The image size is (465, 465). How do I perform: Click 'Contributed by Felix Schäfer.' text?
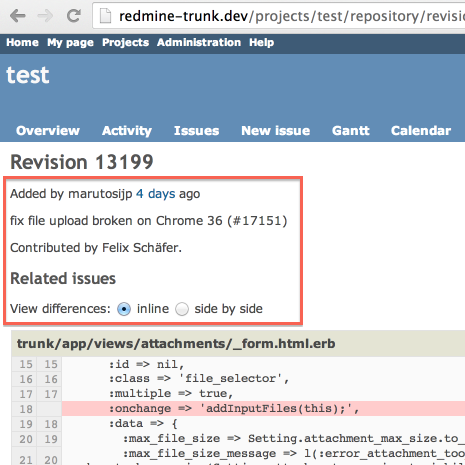coord(96,248)
